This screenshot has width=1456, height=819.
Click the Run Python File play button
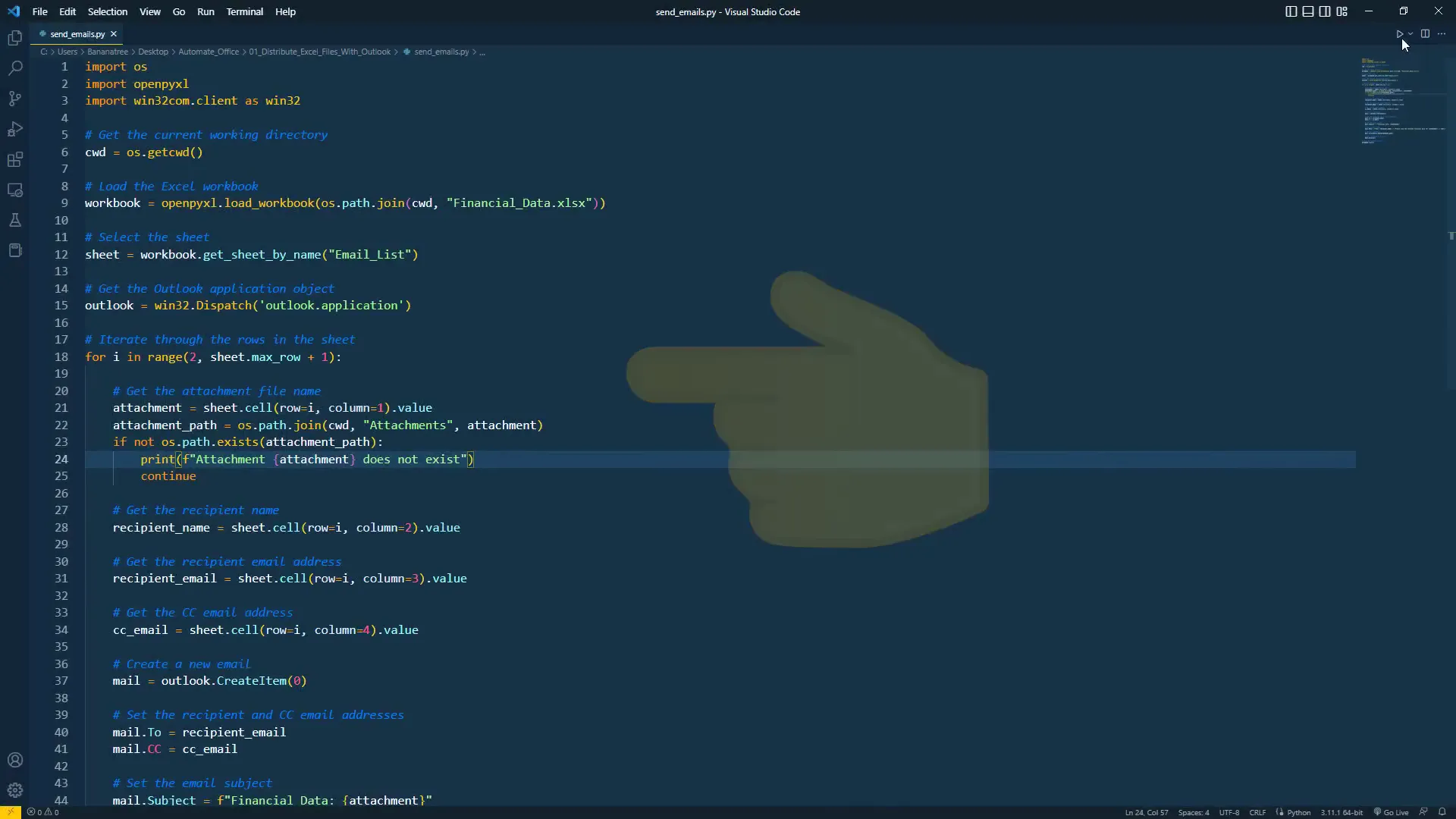[1399, 34]
